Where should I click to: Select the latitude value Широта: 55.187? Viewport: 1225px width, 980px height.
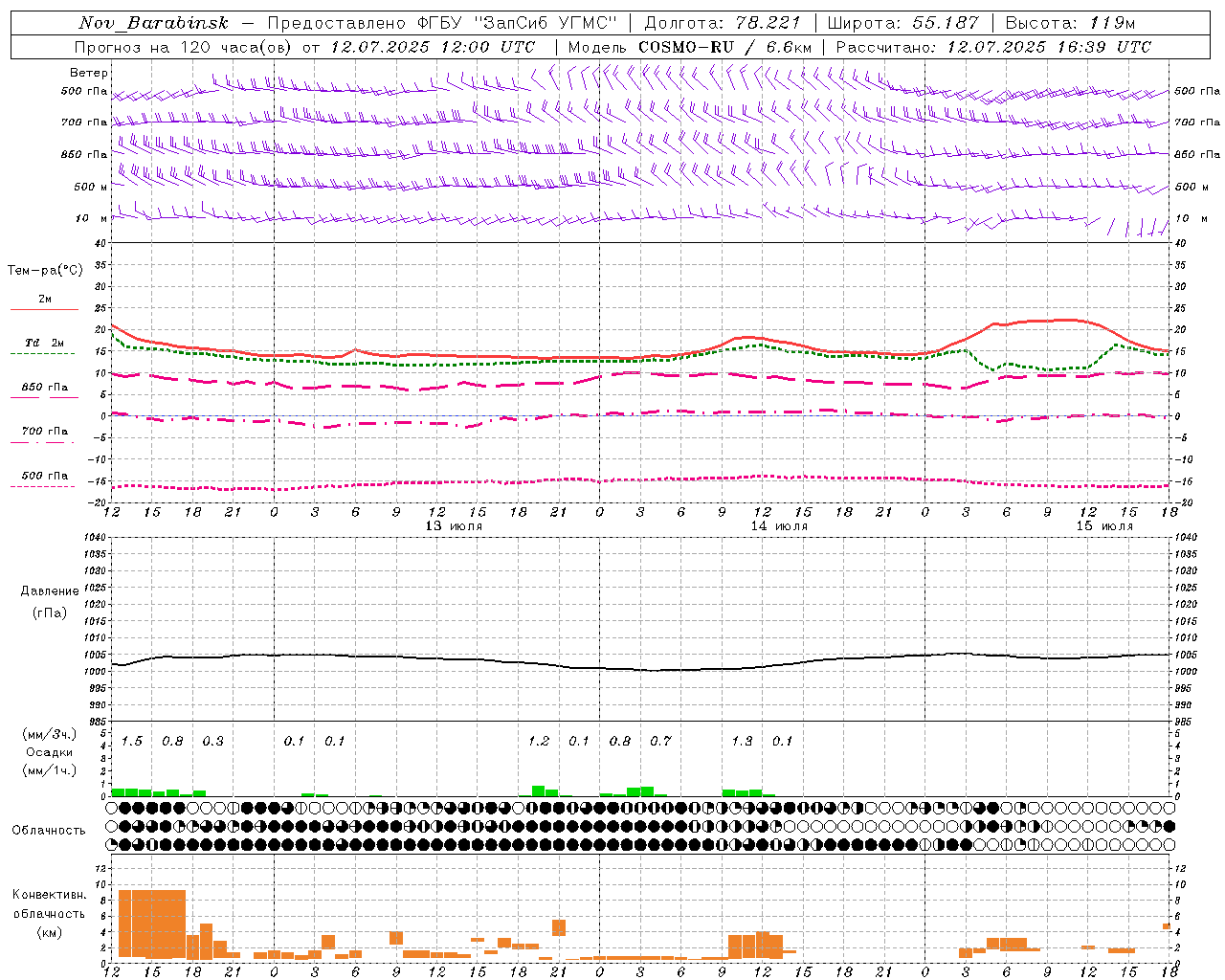(x=903, y=23)
